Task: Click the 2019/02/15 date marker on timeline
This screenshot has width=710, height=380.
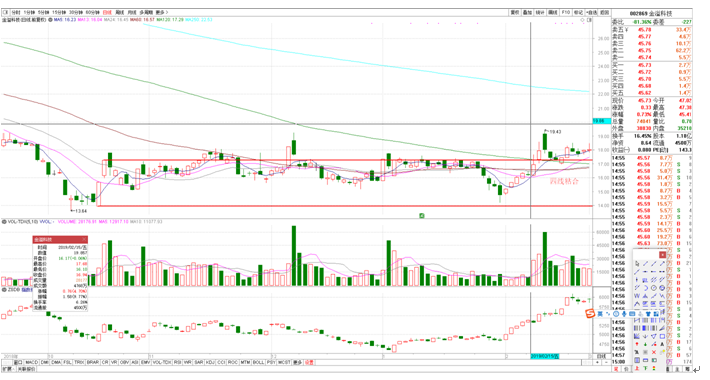Action: pos(545,356)
